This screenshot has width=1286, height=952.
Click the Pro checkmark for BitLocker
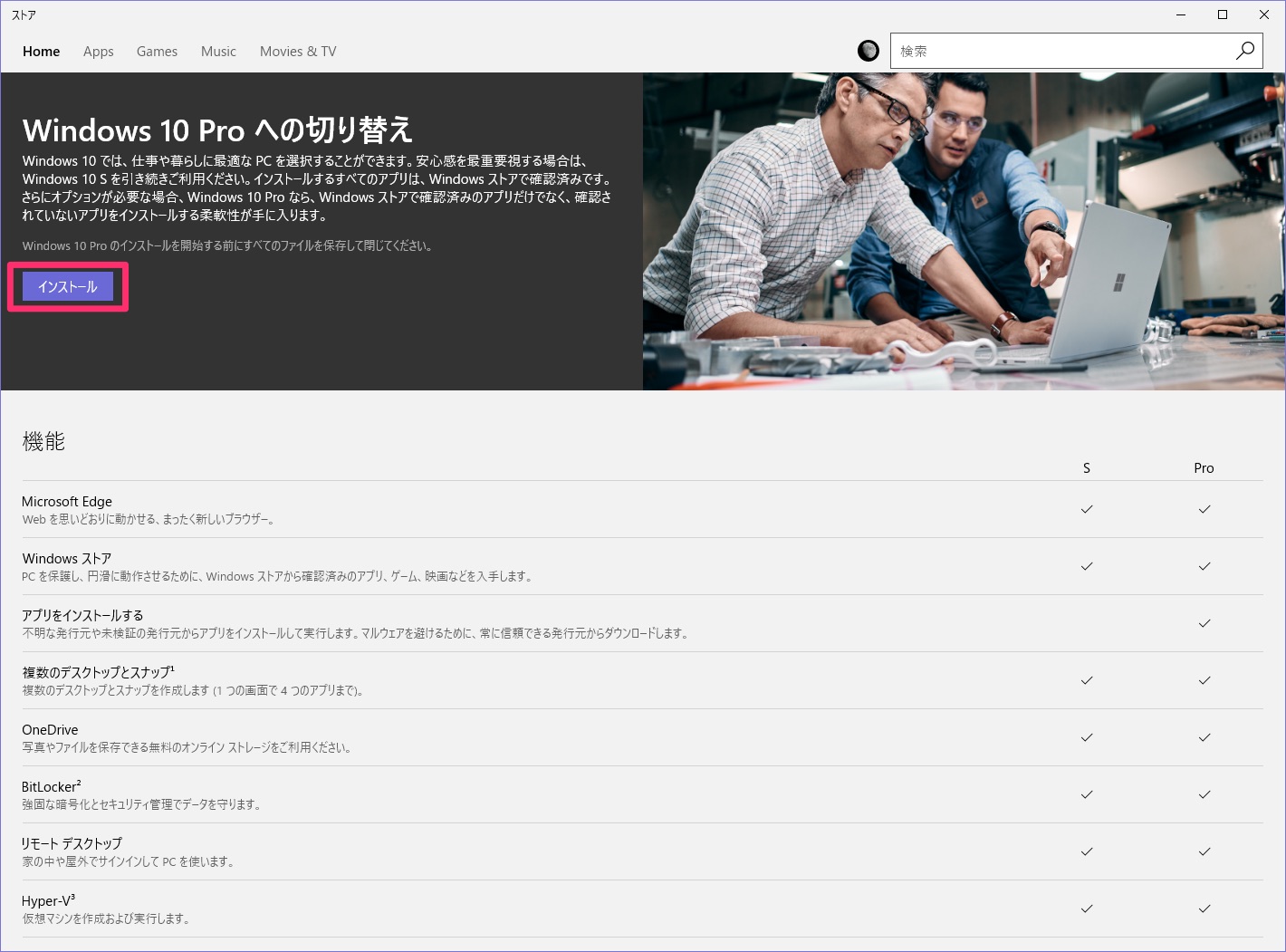coord(1204,794)
